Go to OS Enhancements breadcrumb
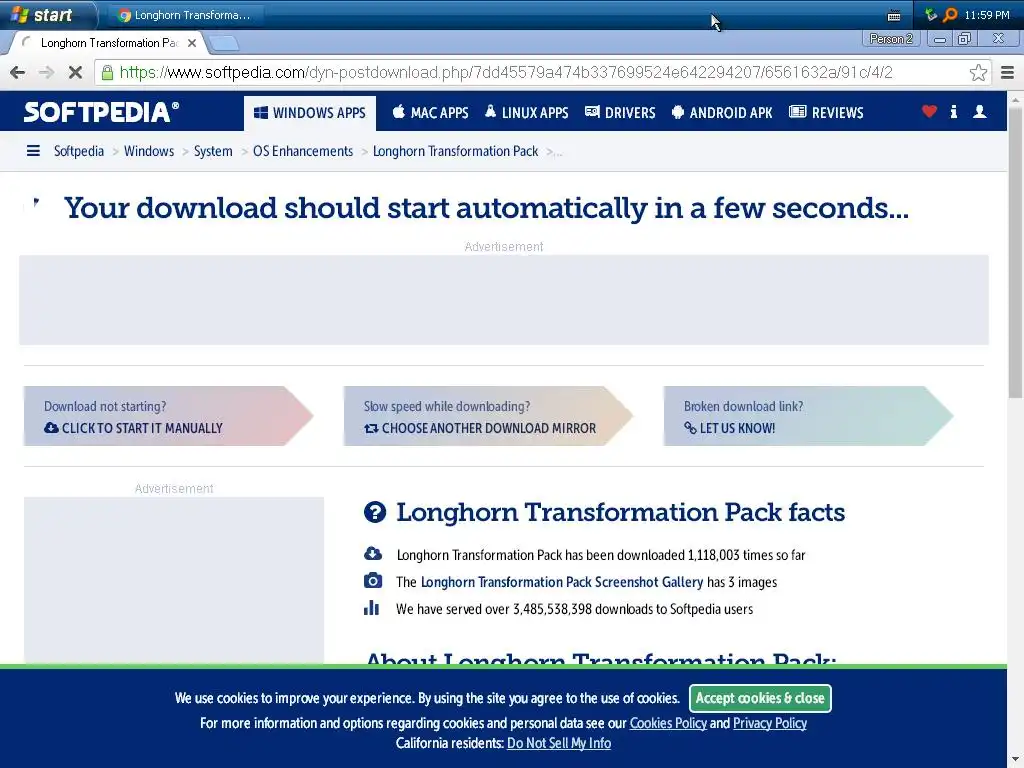 303,151
